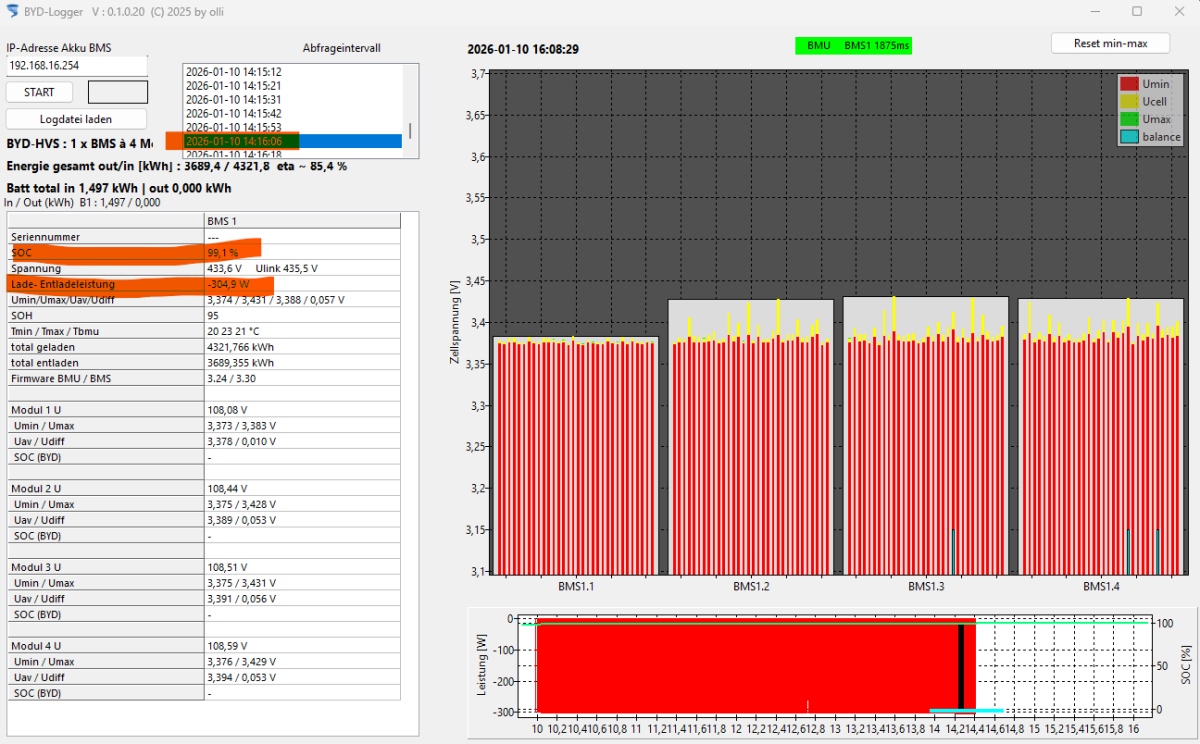
Task: Click the BMS 1 column header
Action: [221, 220]
